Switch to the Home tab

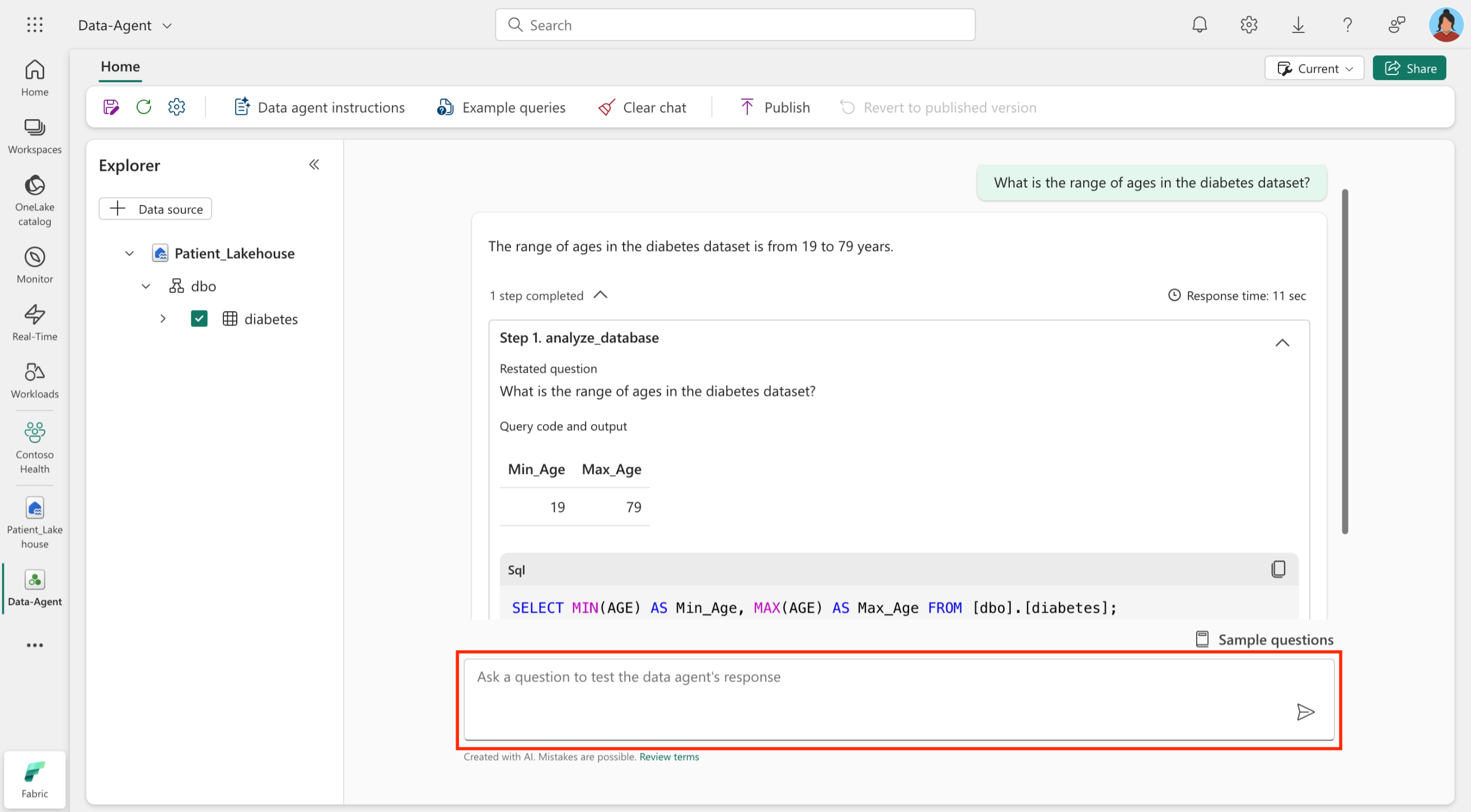pyautogui.click(x=120, y=66)
